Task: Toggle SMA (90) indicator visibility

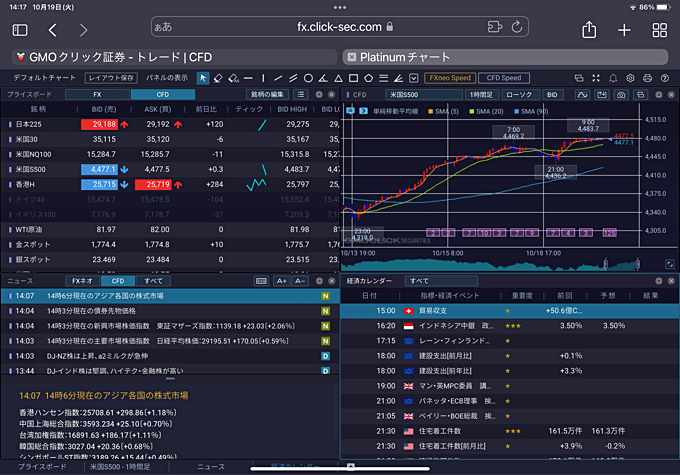Action: click(x=531, y=111)
